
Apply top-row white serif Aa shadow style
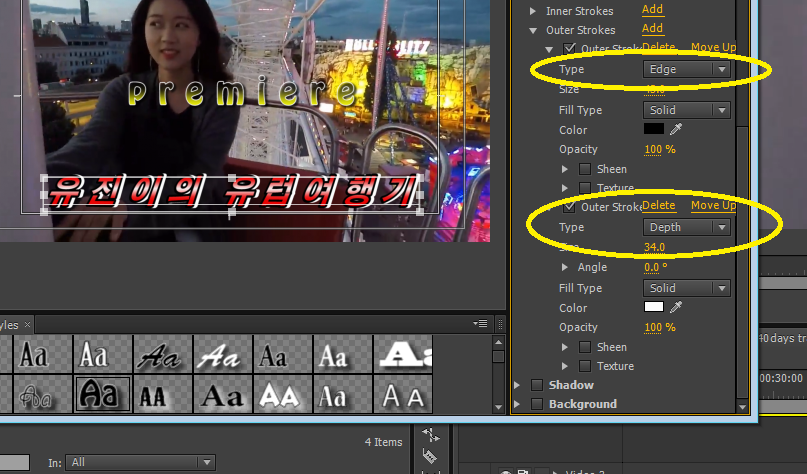(343, 354)
